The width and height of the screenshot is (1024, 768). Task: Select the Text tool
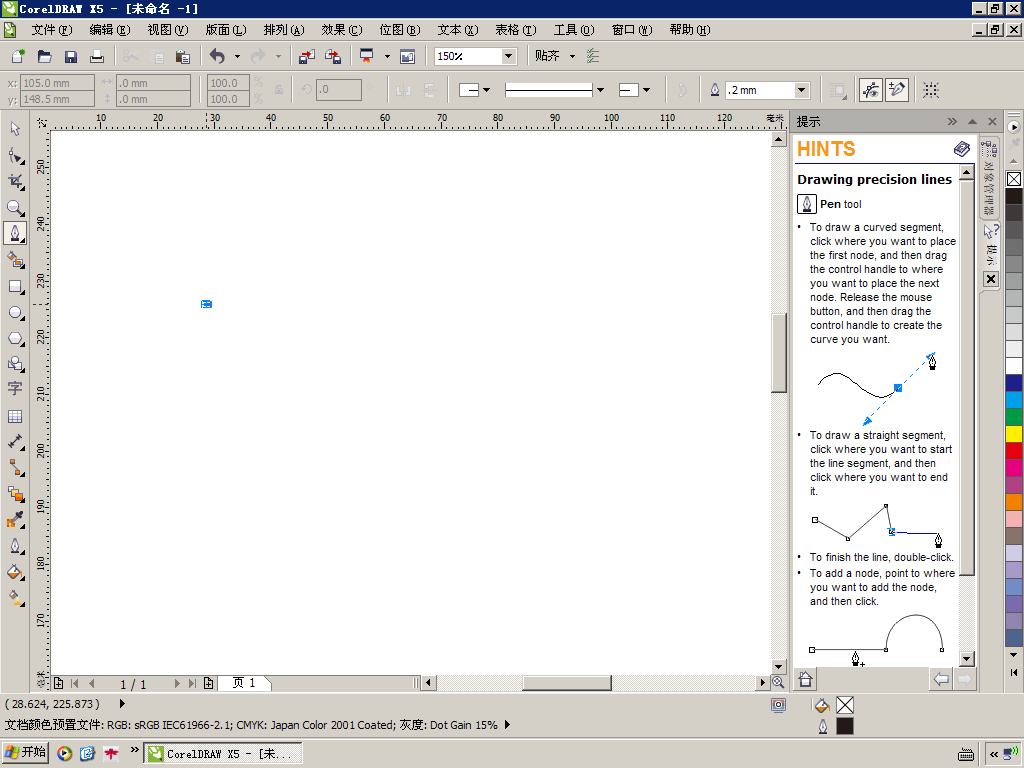(15, 389)
